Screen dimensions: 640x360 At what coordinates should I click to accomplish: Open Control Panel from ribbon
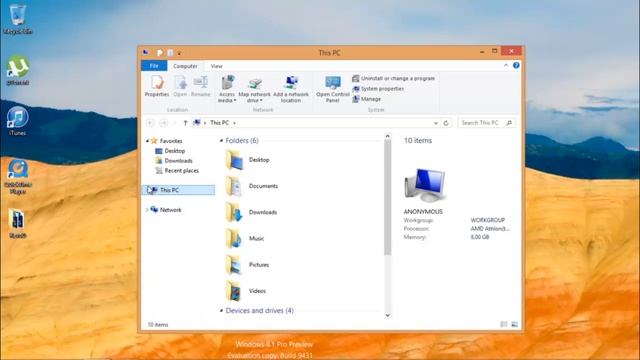point(333,89)
